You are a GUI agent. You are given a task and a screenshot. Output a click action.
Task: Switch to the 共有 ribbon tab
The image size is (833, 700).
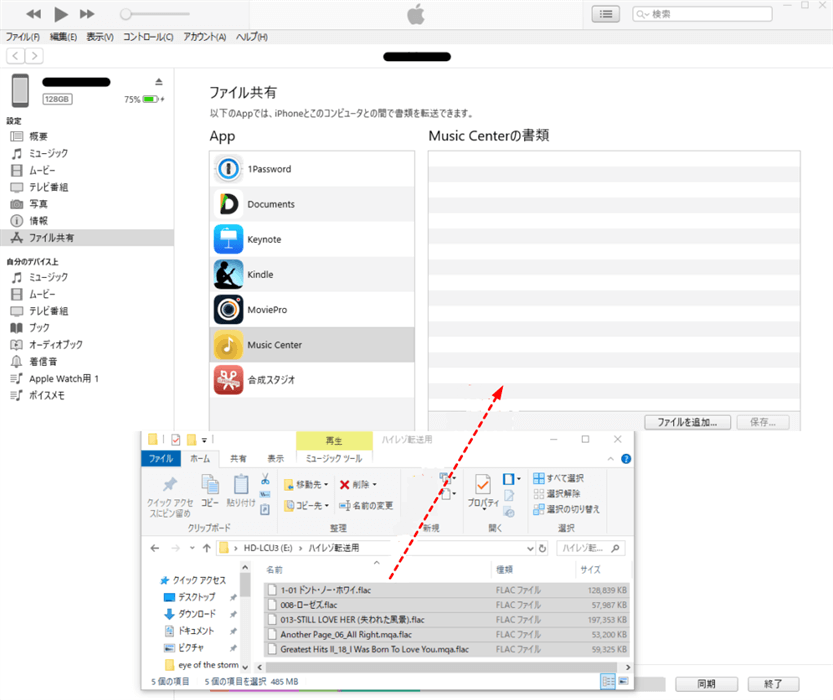238,458
